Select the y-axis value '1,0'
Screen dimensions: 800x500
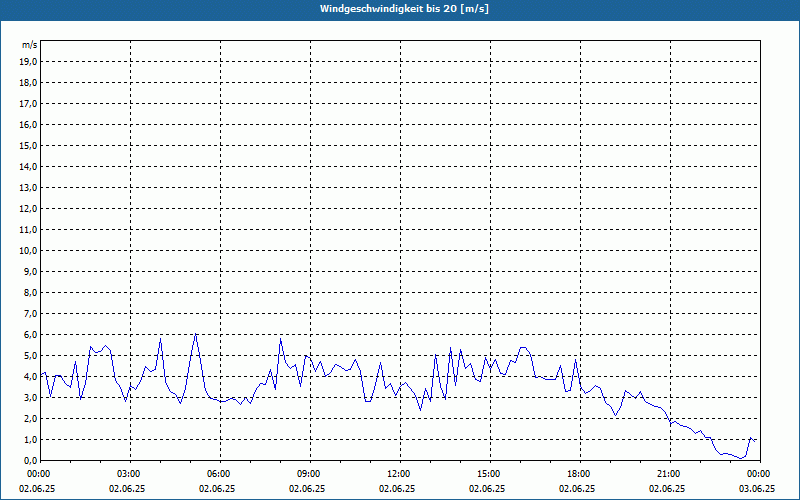coord(31,440)
